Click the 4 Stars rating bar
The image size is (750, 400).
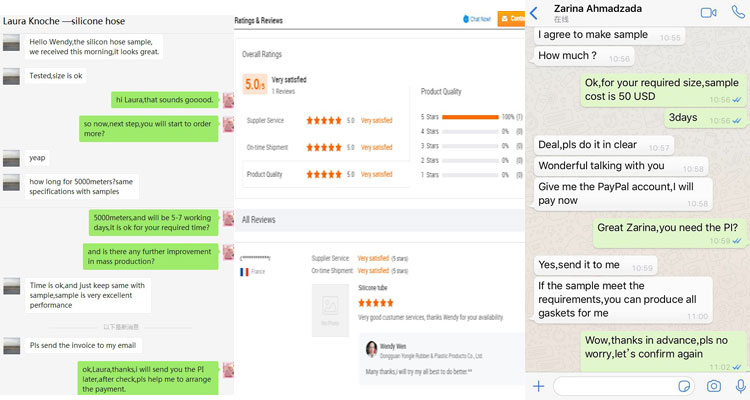pos(469,131)
